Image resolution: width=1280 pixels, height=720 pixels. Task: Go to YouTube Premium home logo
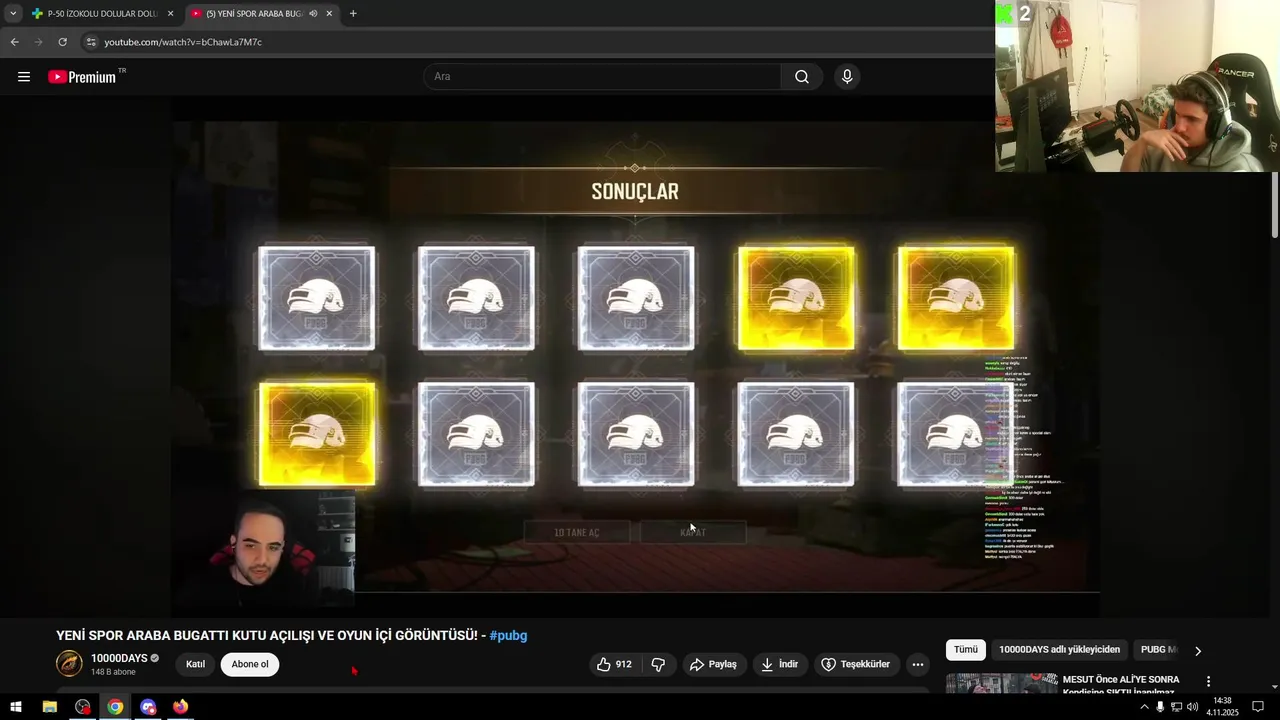[82, 77]
